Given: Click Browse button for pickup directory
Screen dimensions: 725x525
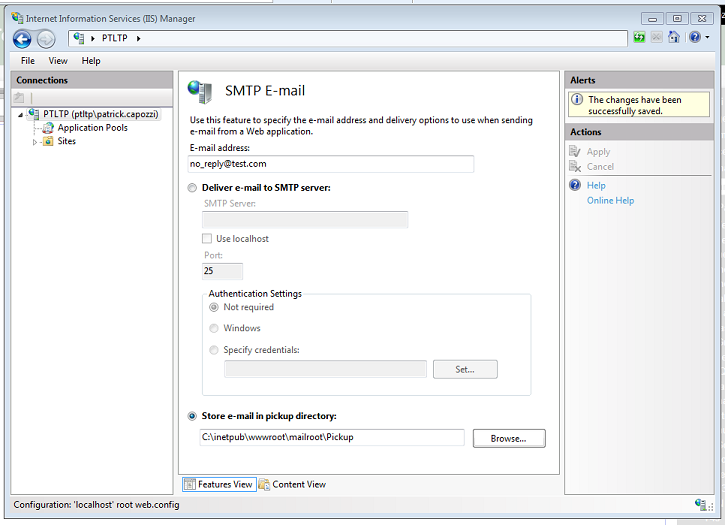Looking at the screenshot, I should [509, 439].
